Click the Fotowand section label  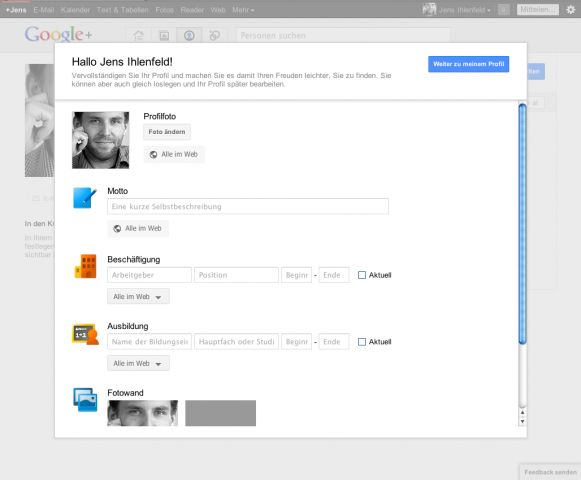tap(125, 393)
